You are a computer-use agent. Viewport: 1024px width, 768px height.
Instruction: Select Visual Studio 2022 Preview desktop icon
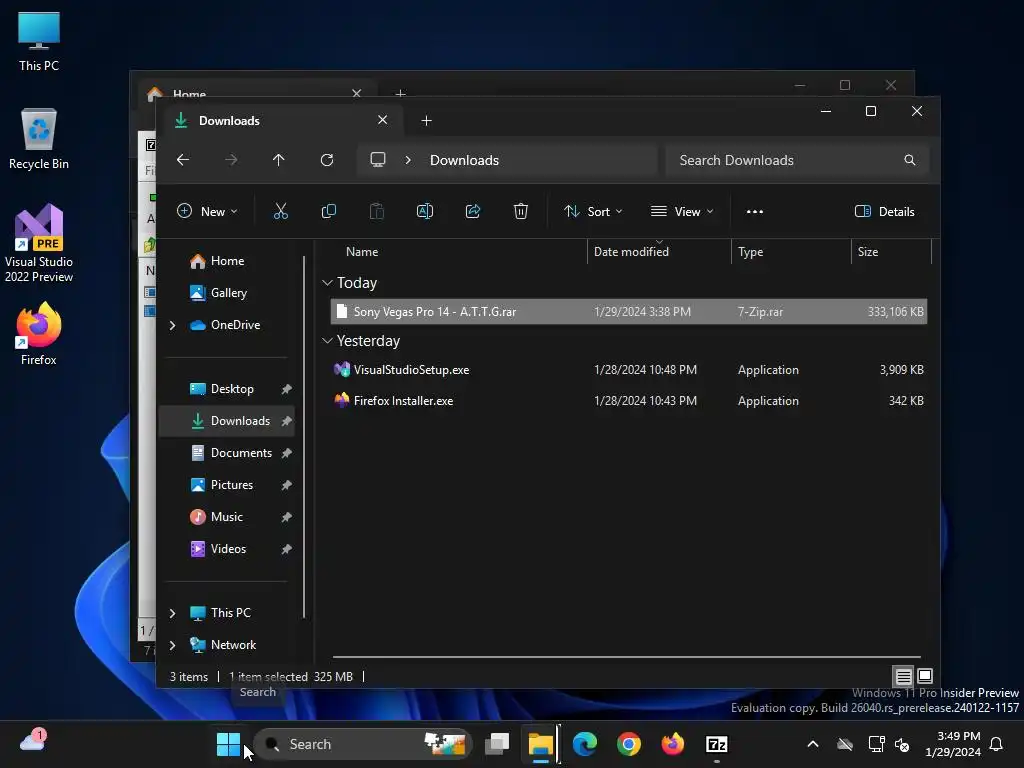[39, 243]
